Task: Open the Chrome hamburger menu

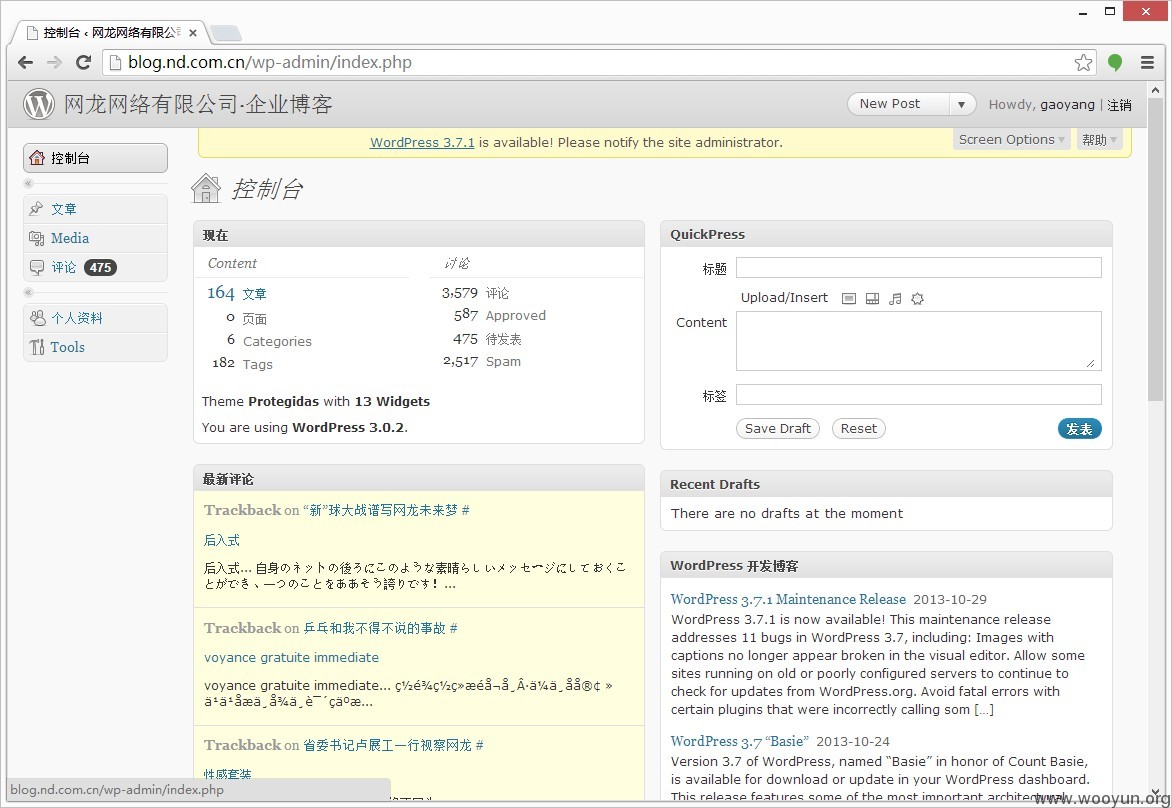Action: [x=1147, y=63]
